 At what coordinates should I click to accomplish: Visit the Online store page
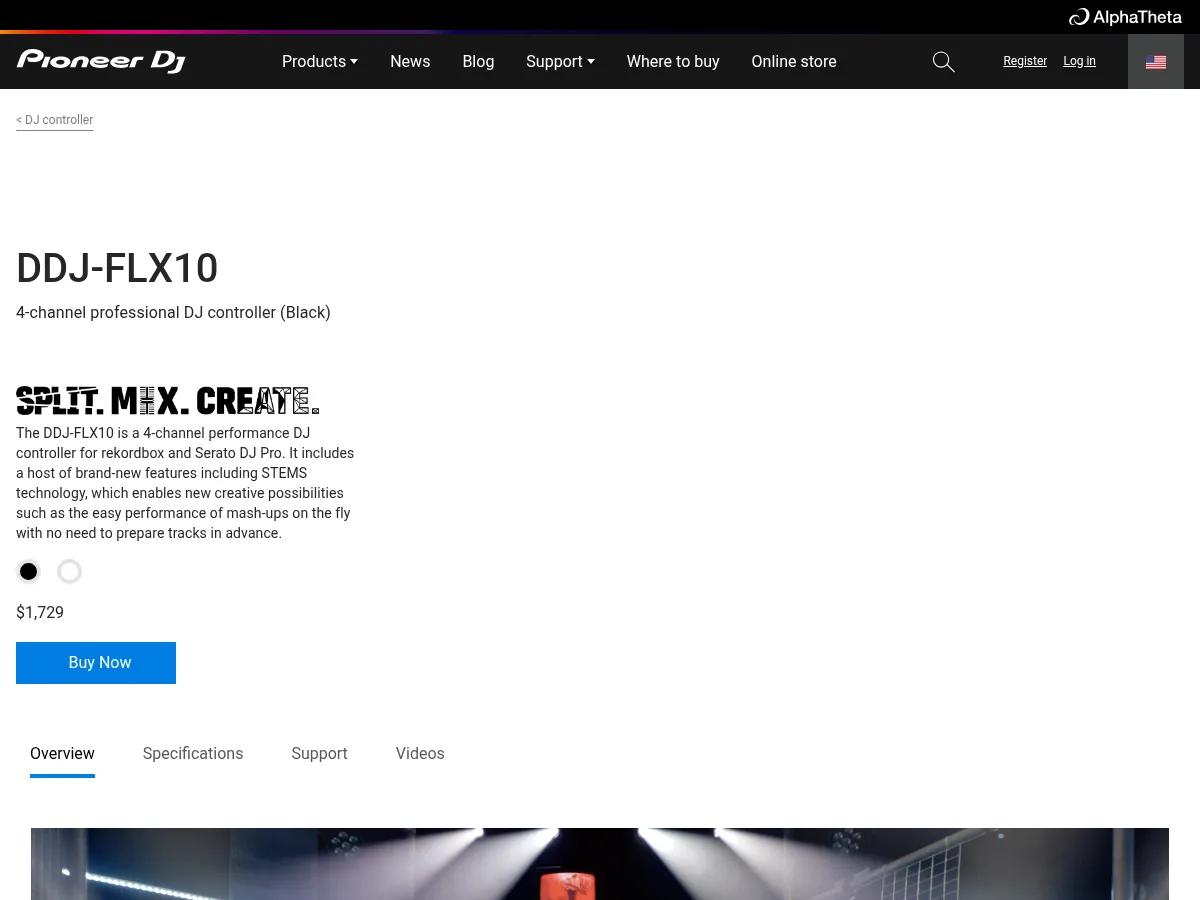pyautogui.click(x=793, y=61)
